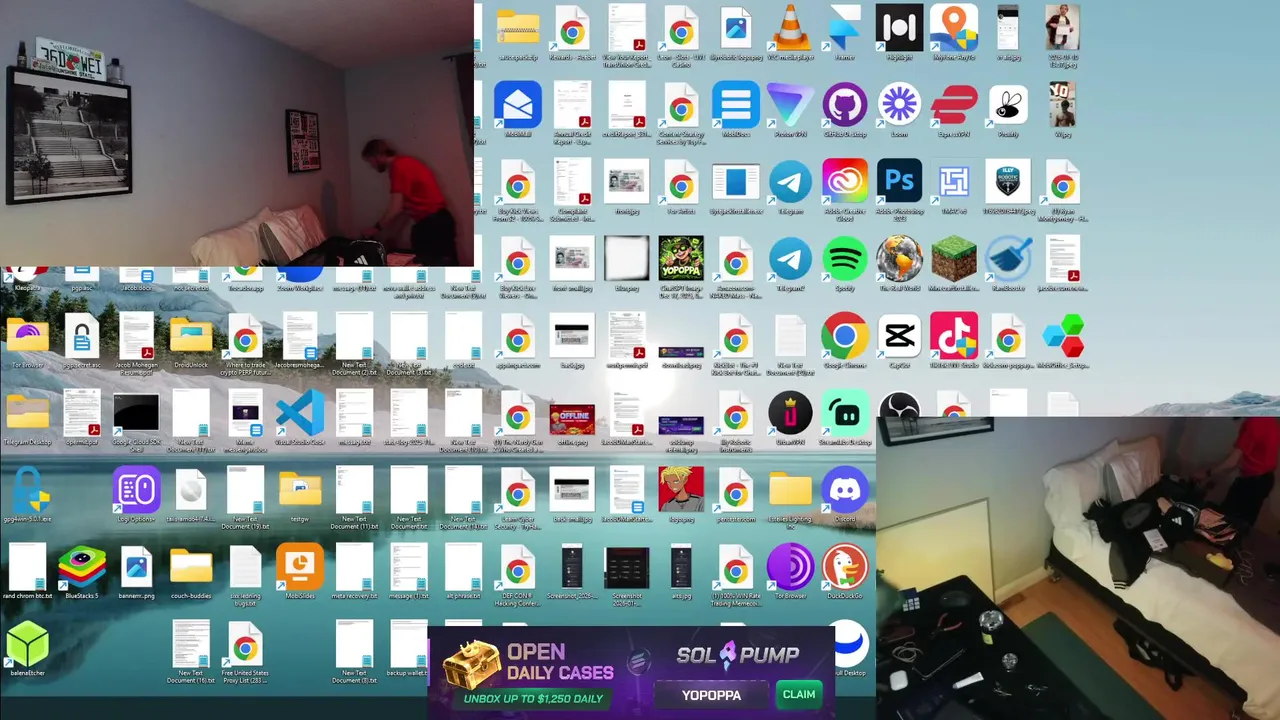Click the YOPOPPA code field in banner
Screen dimensions: 1280x720
tap(712, 695)
